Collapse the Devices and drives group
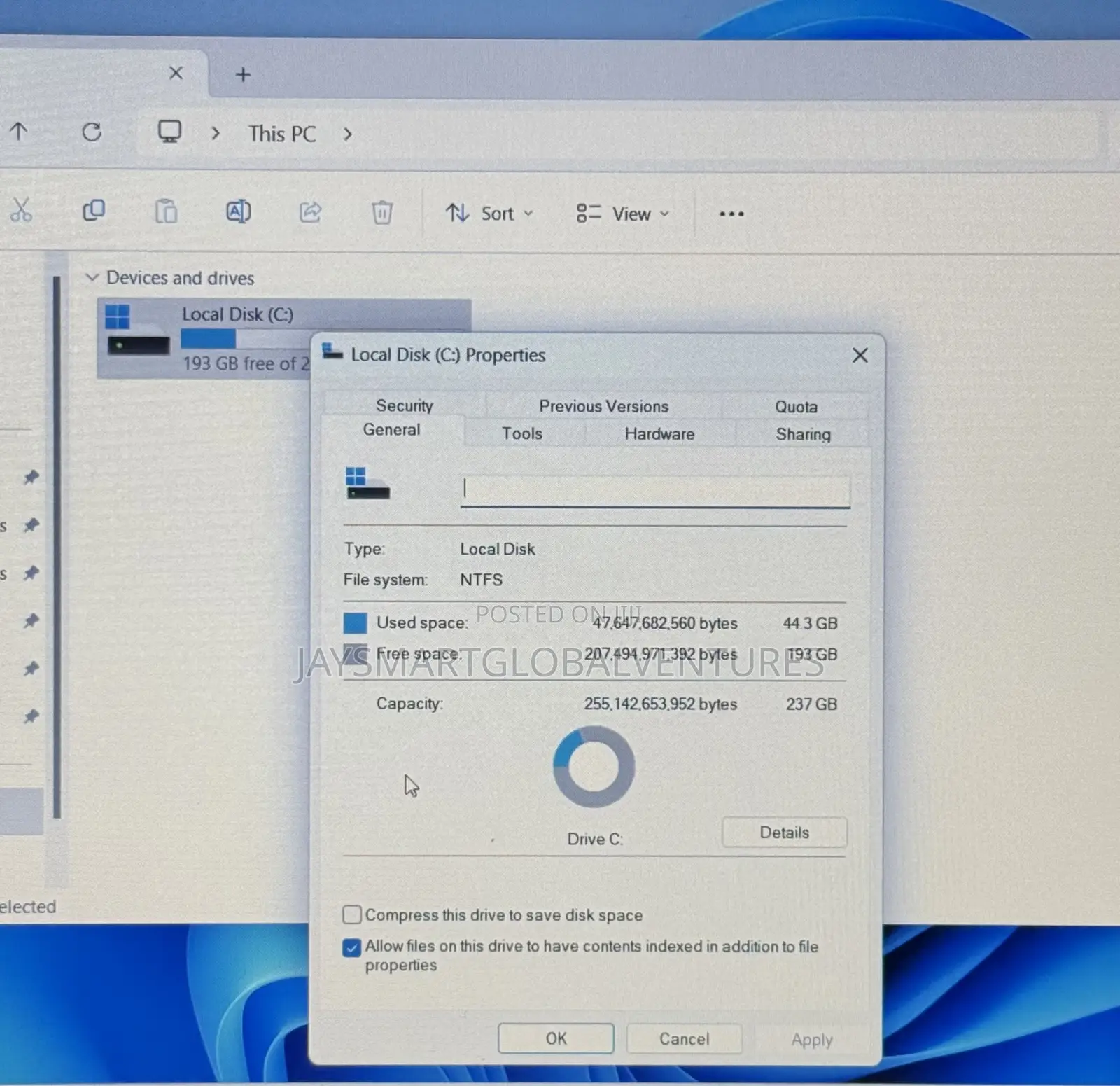The height and width of the screenshot is (1086, 1120). click(92, 277)
